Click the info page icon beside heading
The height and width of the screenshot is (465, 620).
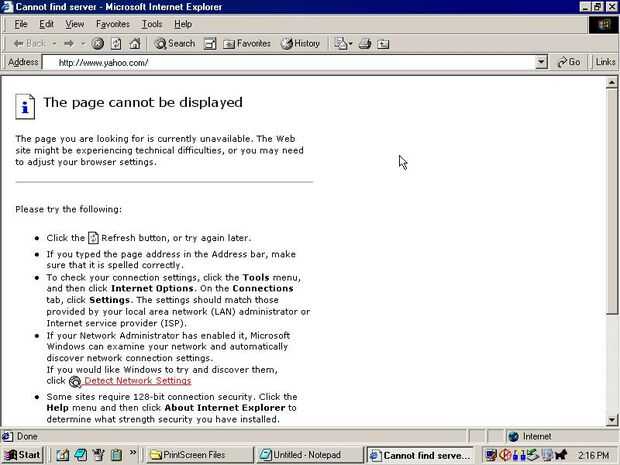25,106
